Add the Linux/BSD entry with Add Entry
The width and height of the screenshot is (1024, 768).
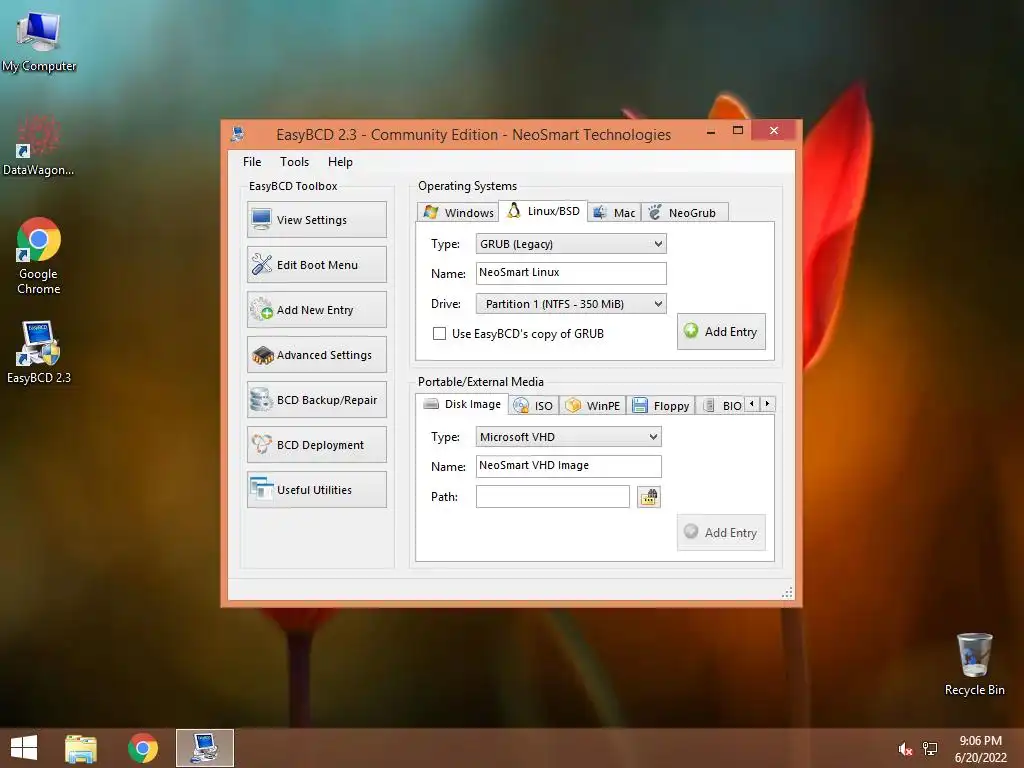tap(721, 332)
